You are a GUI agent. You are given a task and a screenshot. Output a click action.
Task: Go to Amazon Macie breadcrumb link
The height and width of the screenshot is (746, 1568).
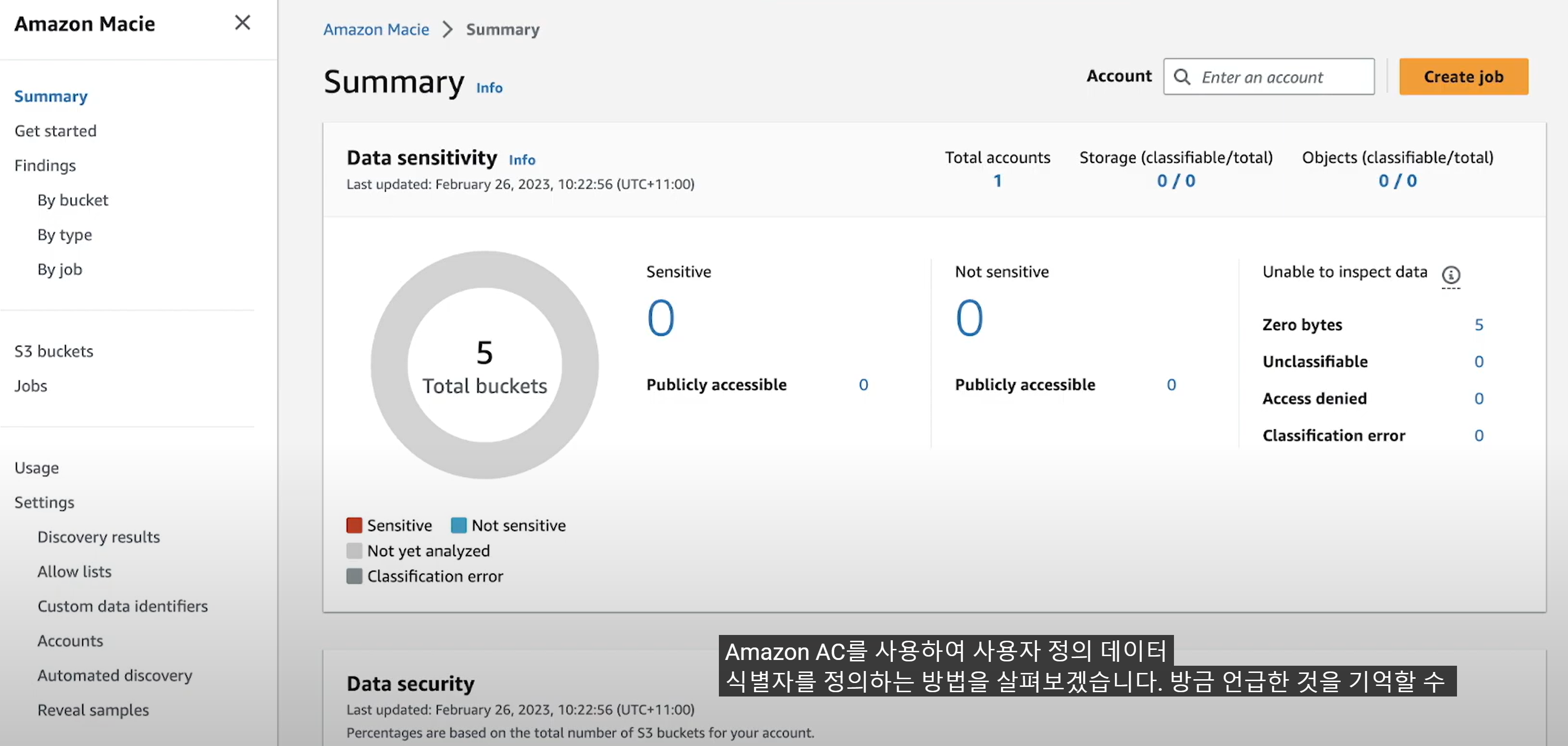(x=376, y=30)
